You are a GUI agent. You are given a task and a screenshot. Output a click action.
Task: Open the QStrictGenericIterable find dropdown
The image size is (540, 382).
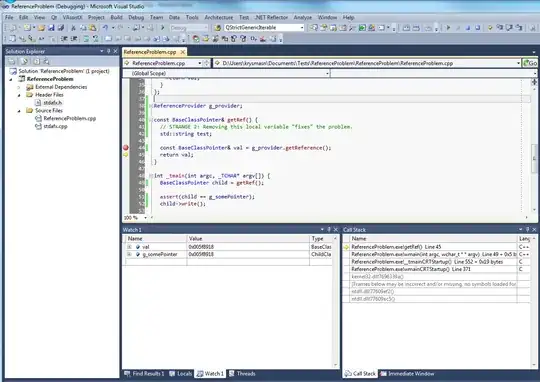pyautogui.click(x=302, y=28)
